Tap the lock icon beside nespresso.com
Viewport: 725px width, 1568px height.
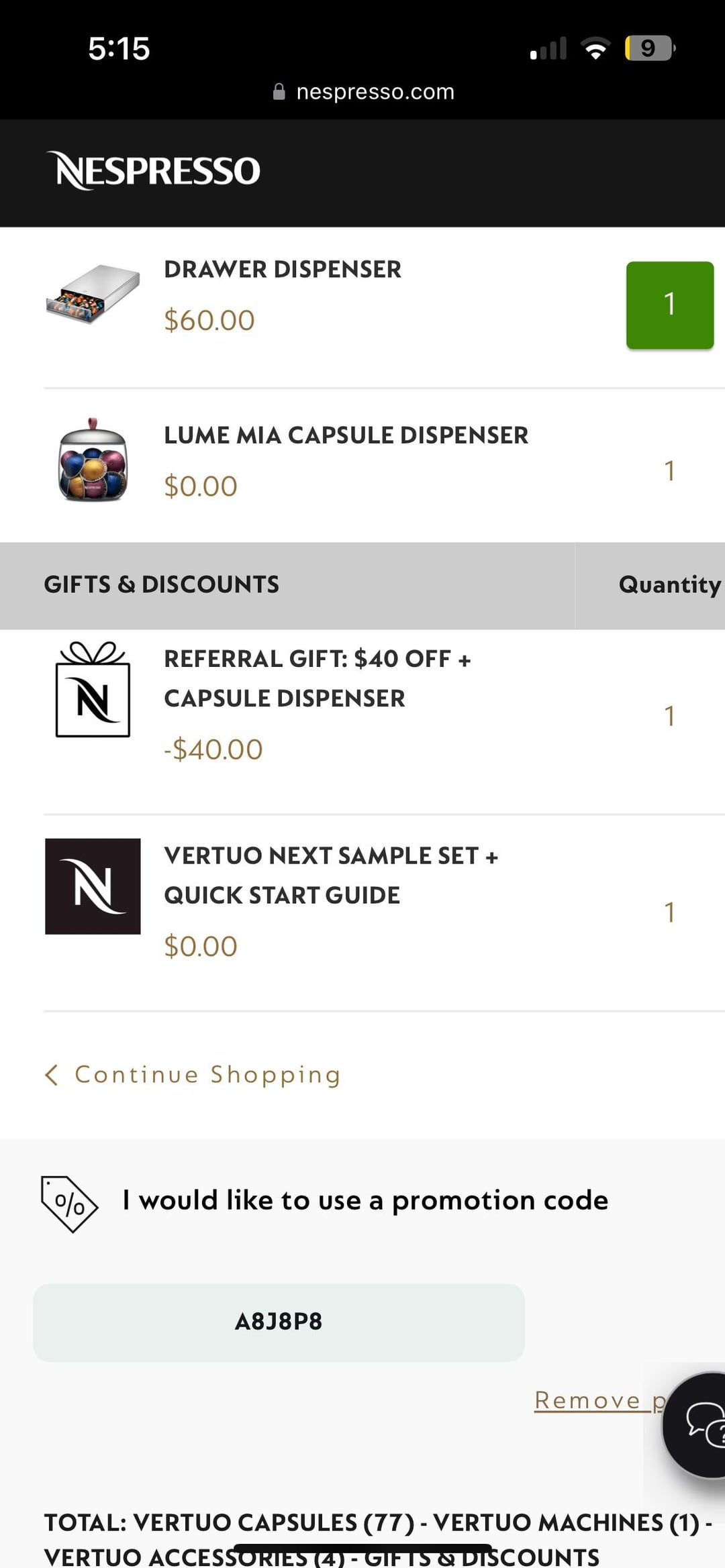tap(279, 92)
